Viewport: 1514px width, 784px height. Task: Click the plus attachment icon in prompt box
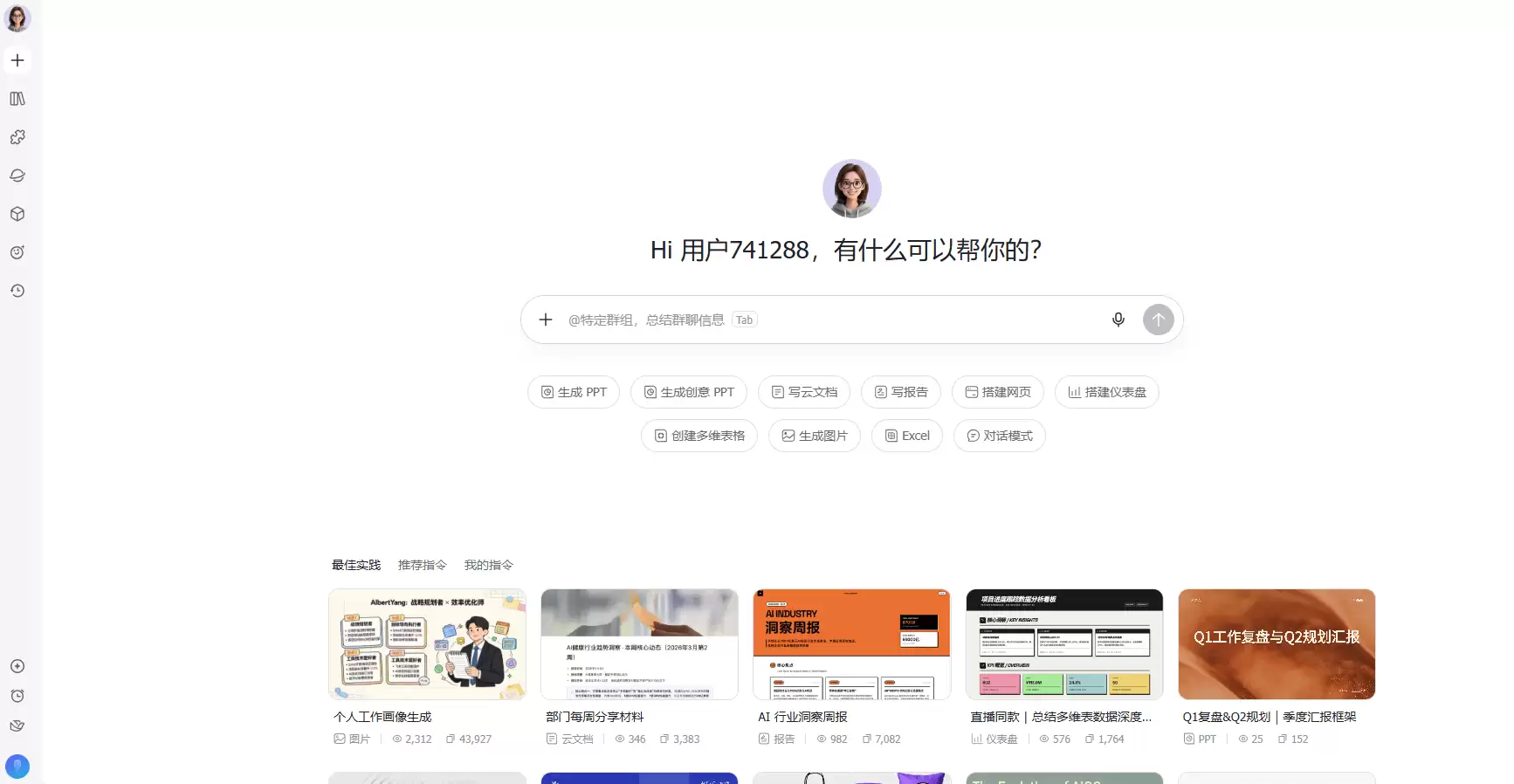pos(546,320)
